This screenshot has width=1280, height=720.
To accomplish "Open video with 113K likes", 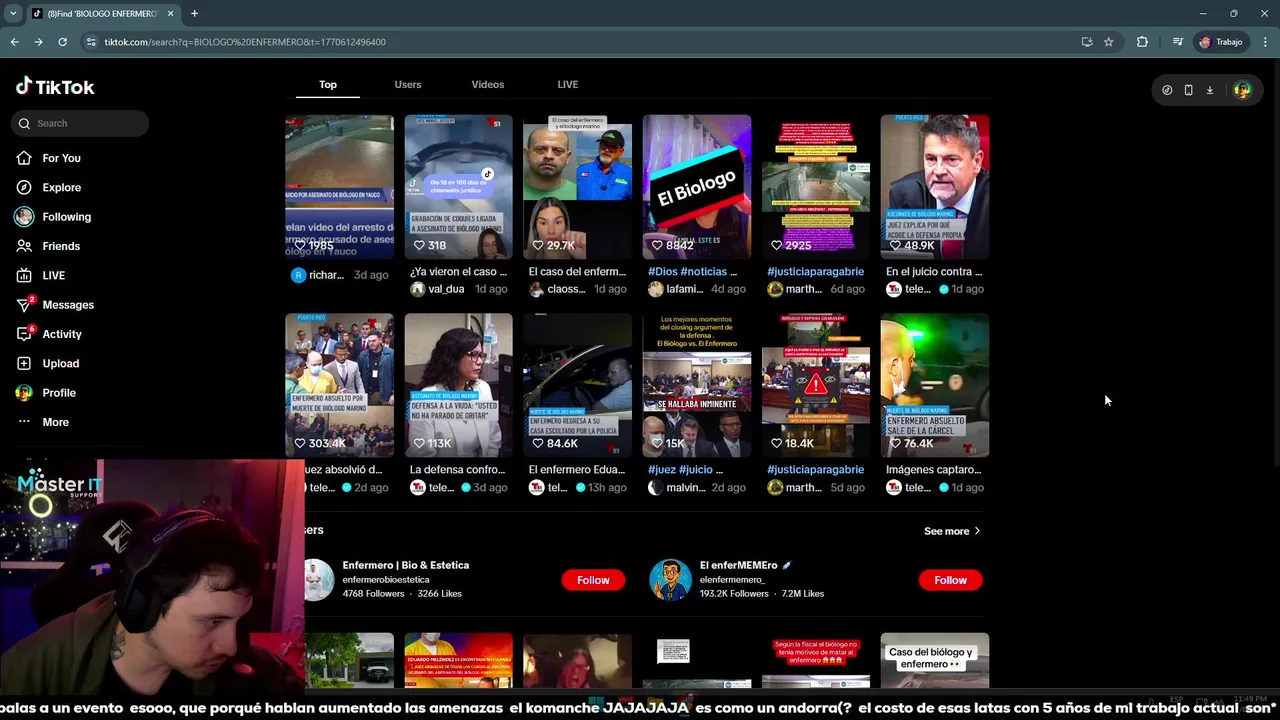I will point(458,385).
